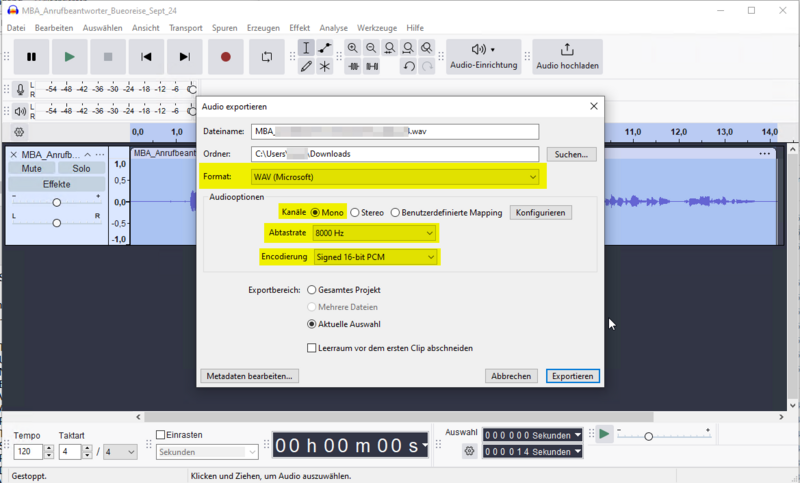The image size is (800, 483).
Task: Open the Sekunden snapping dropdown
Action: pyautogui.click(x=207, y=452)
